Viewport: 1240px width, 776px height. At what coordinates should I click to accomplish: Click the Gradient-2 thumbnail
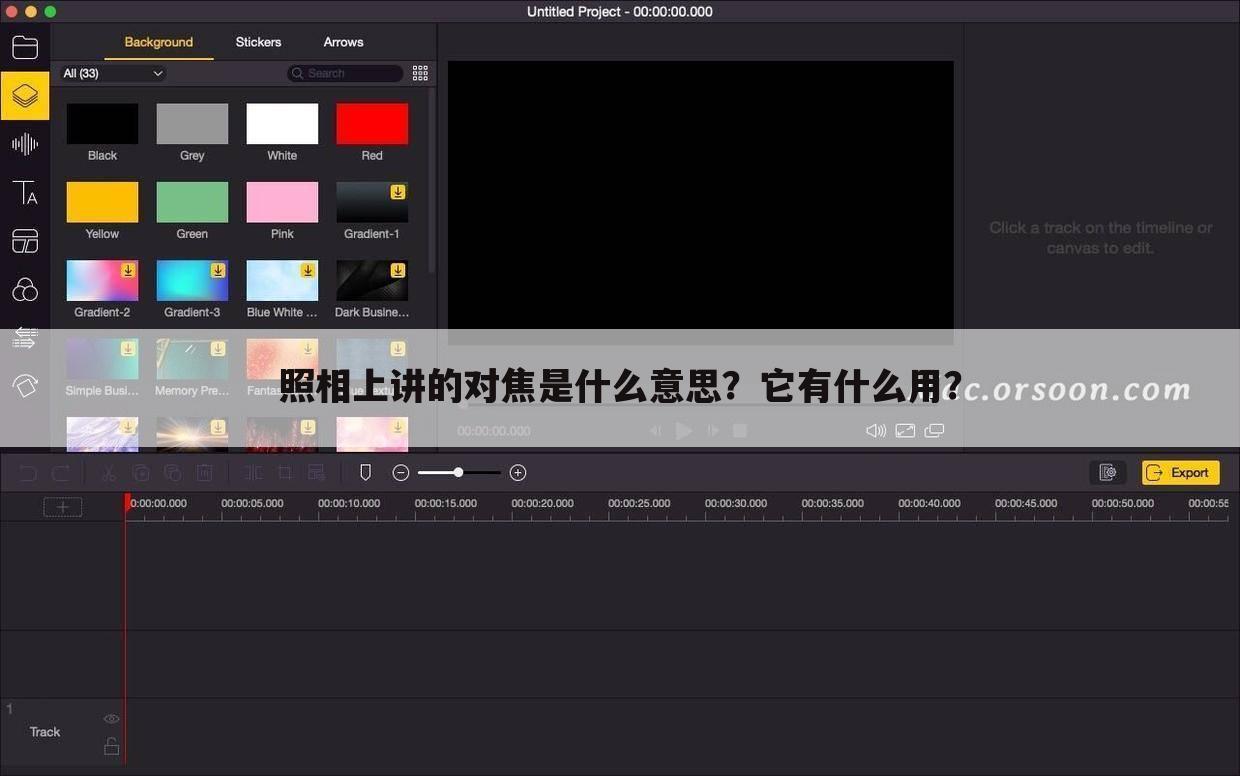pos(102,281)
